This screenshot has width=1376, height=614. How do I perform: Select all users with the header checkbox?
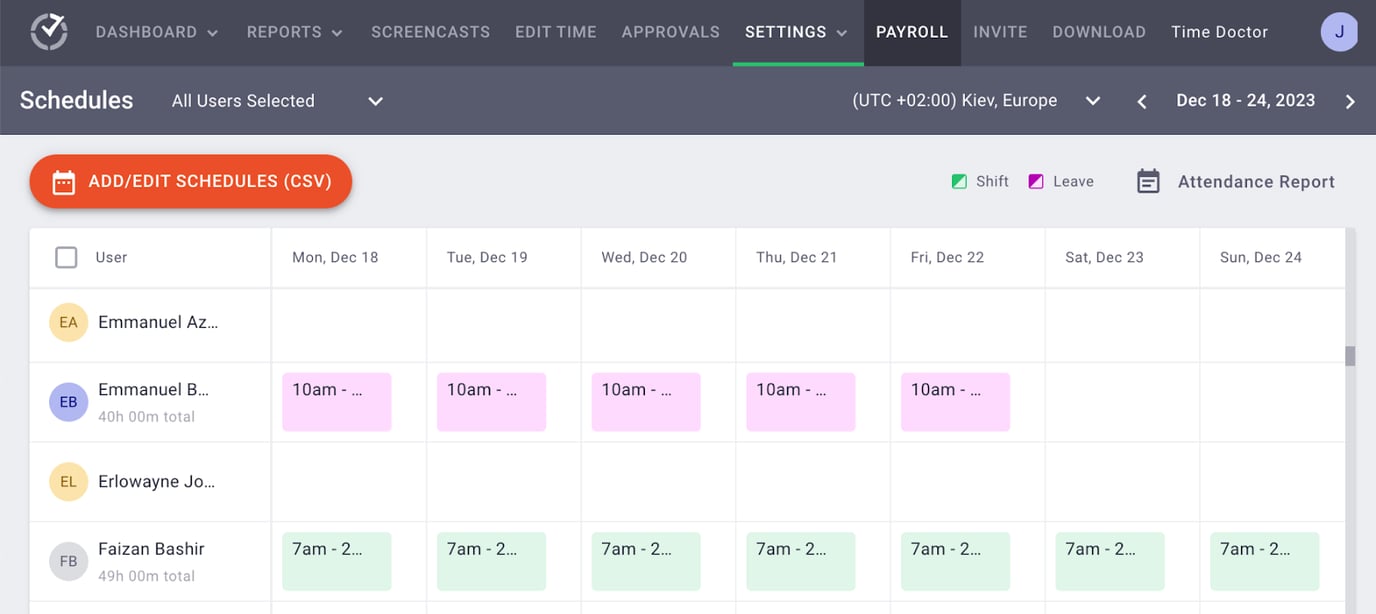coord(66,256)
